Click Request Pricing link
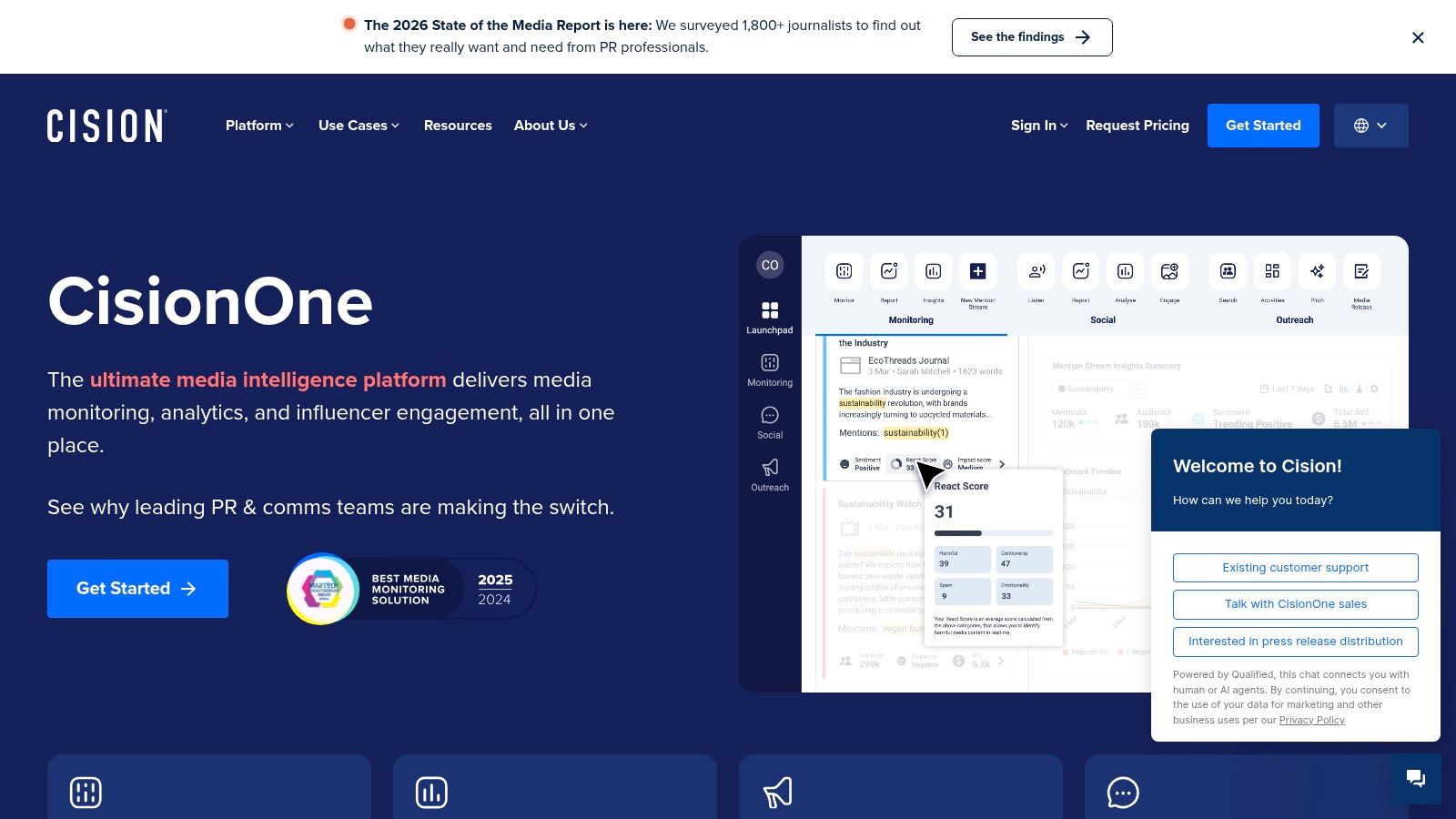Viewport: 1456px width, 819px height. 1137,126
